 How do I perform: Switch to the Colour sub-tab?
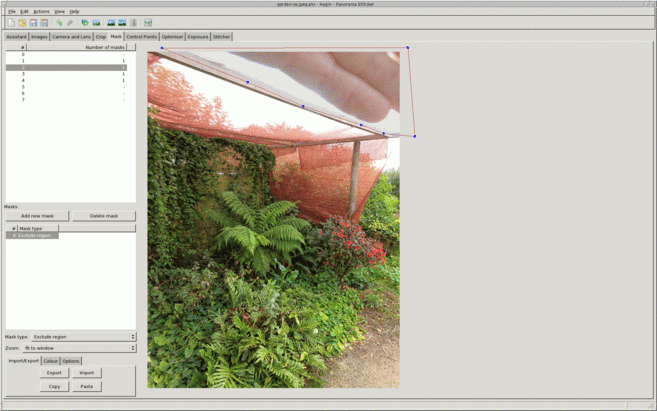click(51, 361)
